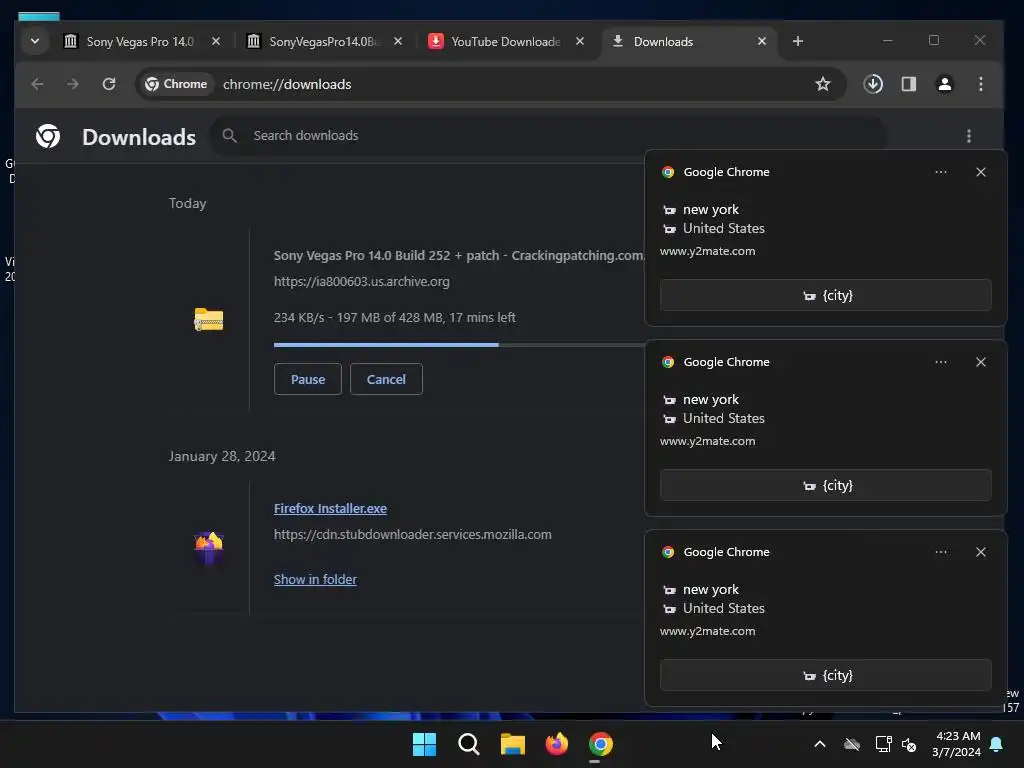Show Firefox Installer in folder
The height and width of the screenshot is (768, 1024).
point(315,579)
